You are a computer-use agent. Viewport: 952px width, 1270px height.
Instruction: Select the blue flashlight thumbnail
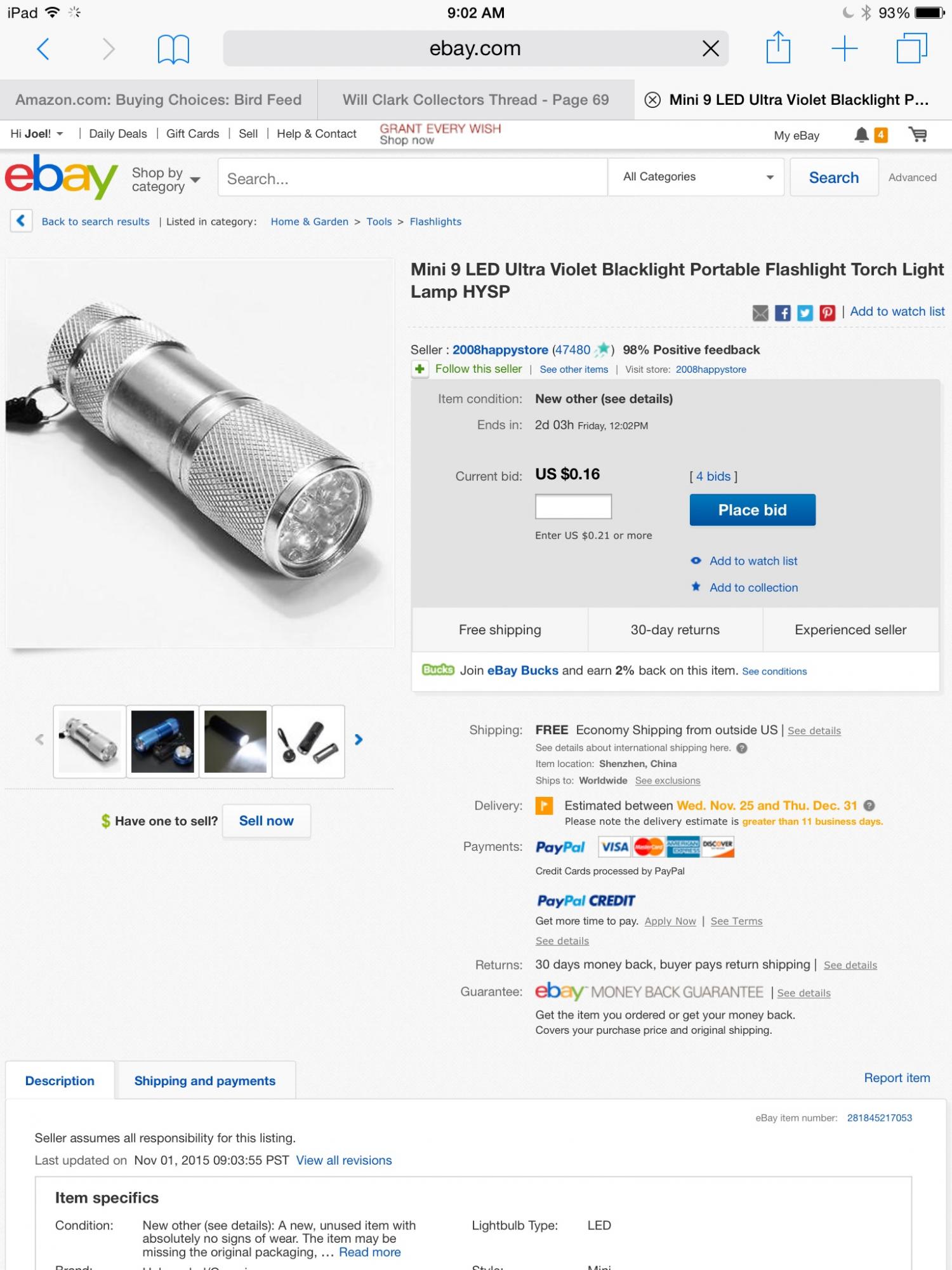[x=162, y=742]
